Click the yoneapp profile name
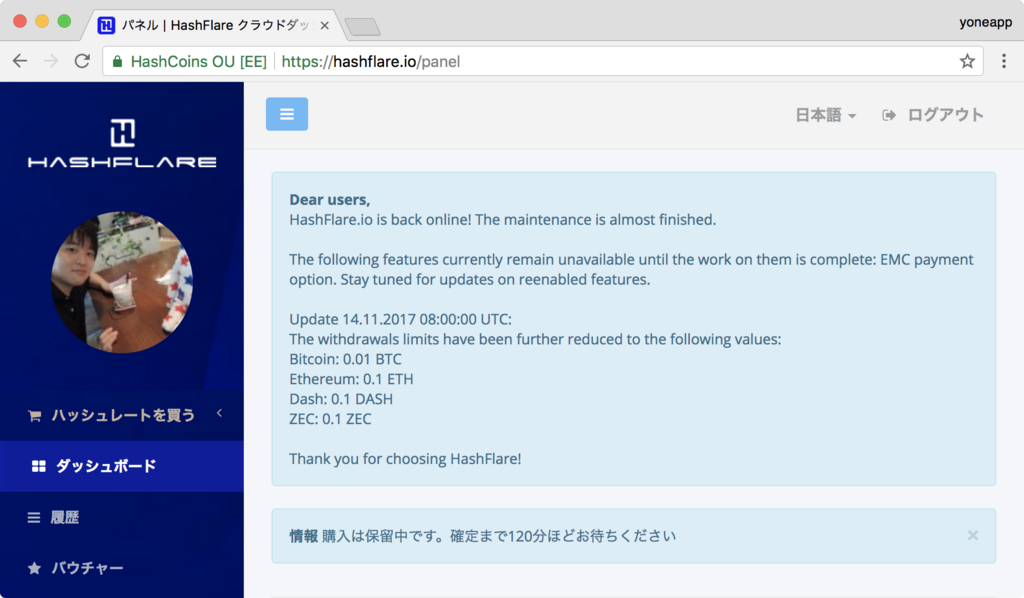 coord(985,22)
